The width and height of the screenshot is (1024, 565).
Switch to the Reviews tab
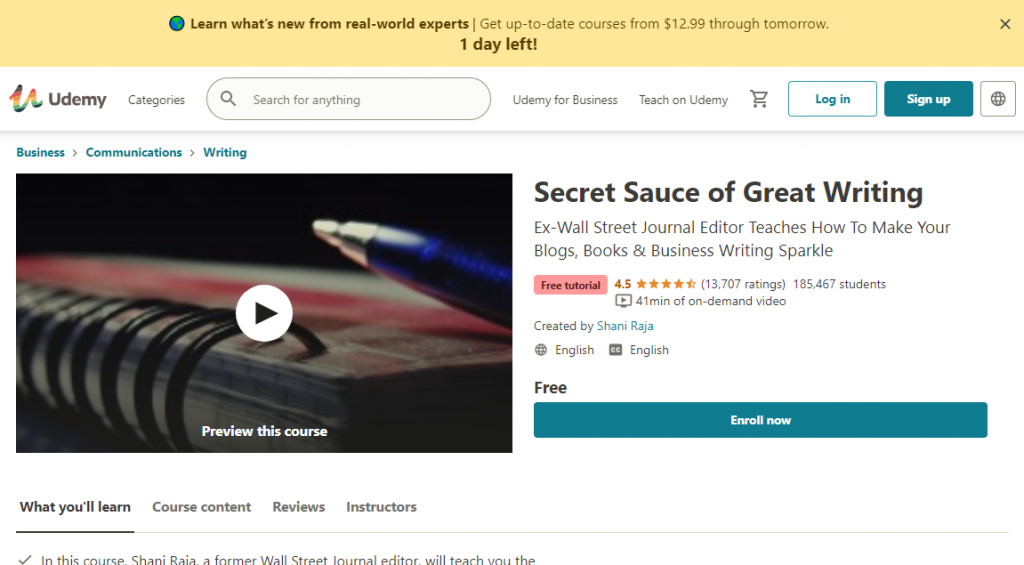[x=298, y=507]
